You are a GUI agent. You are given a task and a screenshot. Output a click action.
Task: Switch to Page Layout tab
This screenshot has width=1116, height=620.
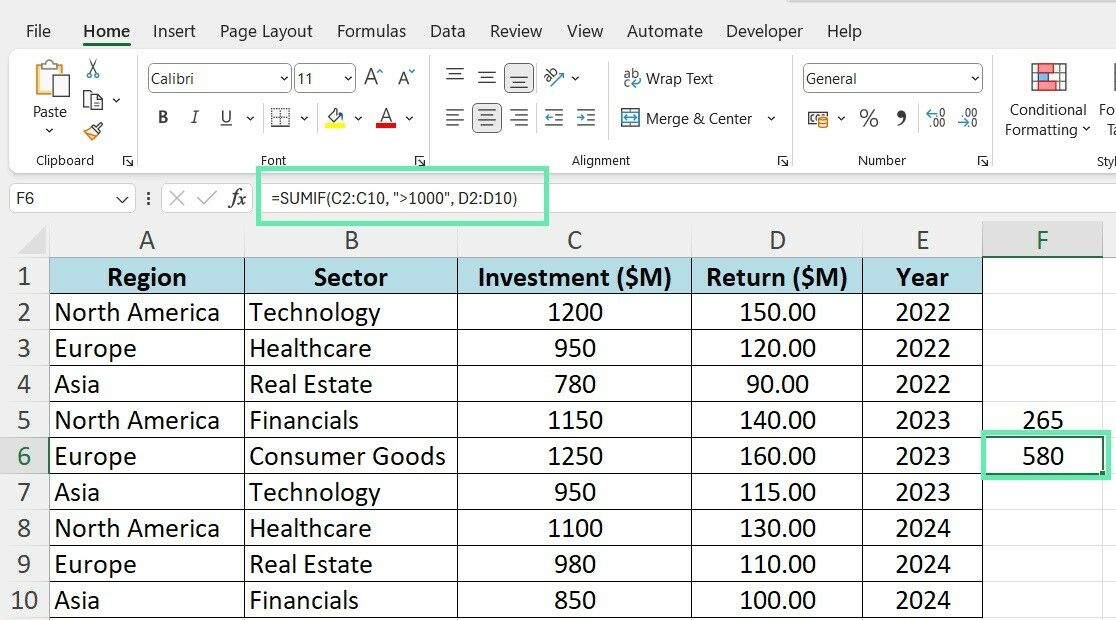pos(265,31)
